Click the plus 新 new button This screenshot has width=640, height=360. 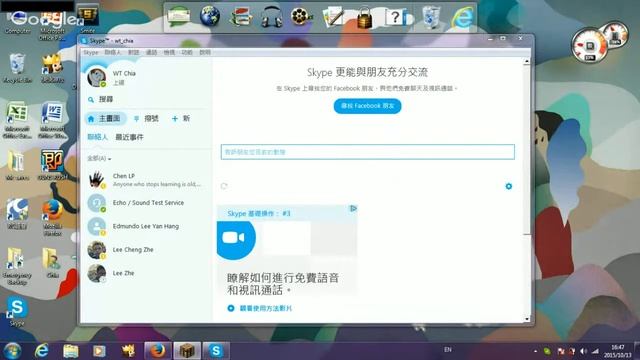click(181, 118)
